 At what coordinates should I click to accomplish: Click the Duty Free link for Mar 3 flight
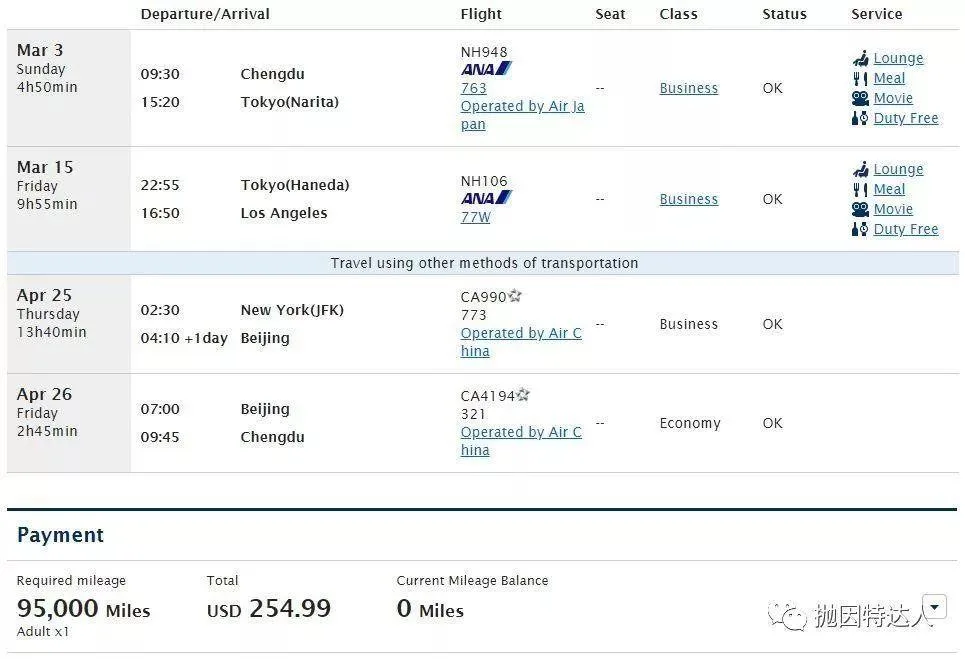click(906, 118)
